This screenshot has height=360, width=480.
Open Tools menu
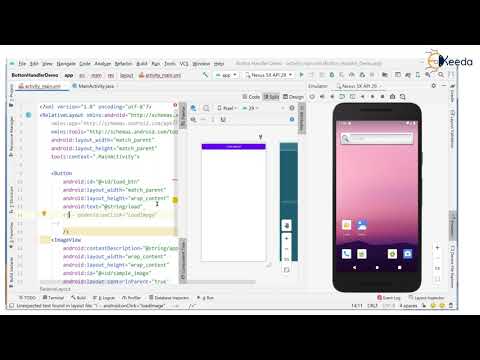[170, 63]
